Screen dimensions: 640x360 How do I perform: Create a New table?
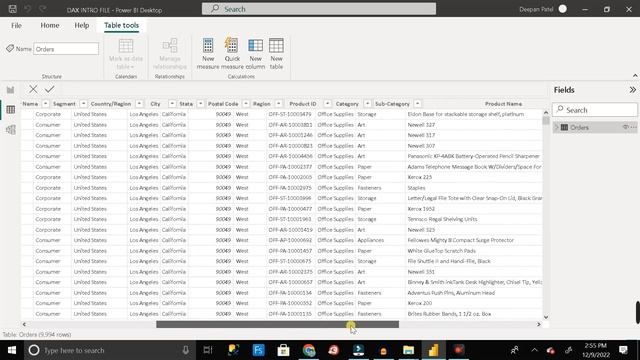point(276,53)
